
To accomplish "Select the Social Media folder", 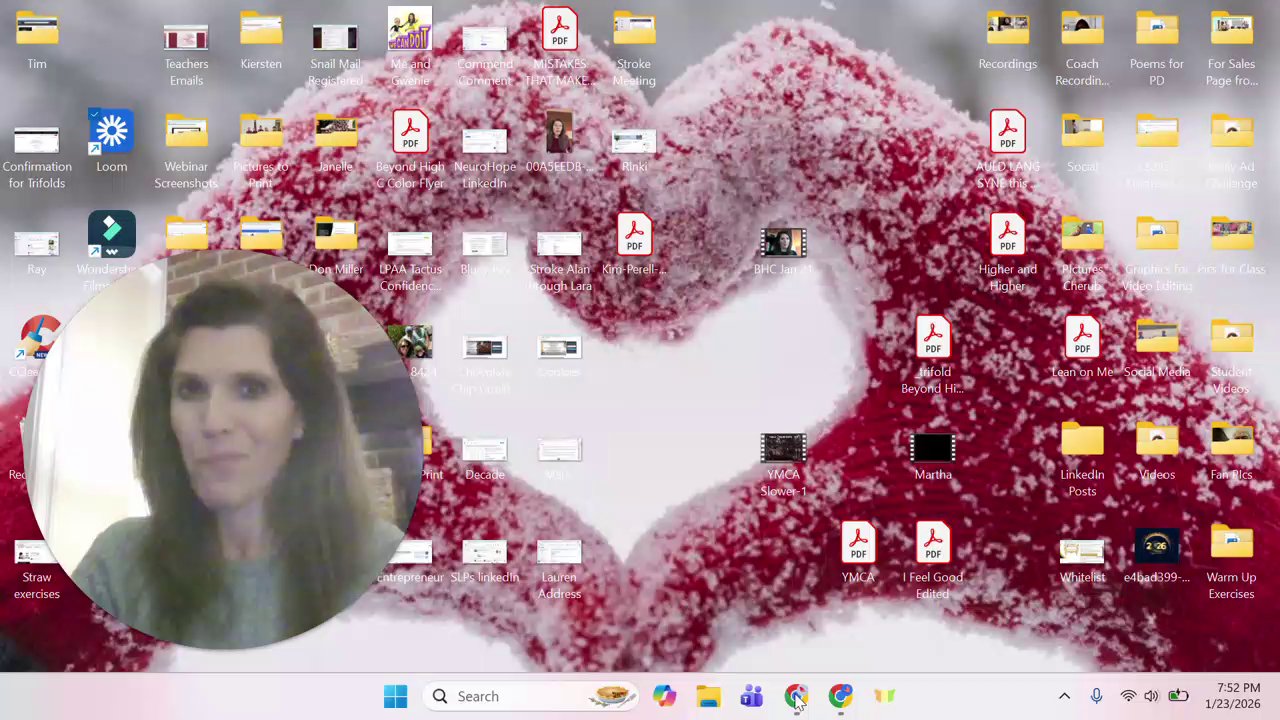I will click(1157, 347).
